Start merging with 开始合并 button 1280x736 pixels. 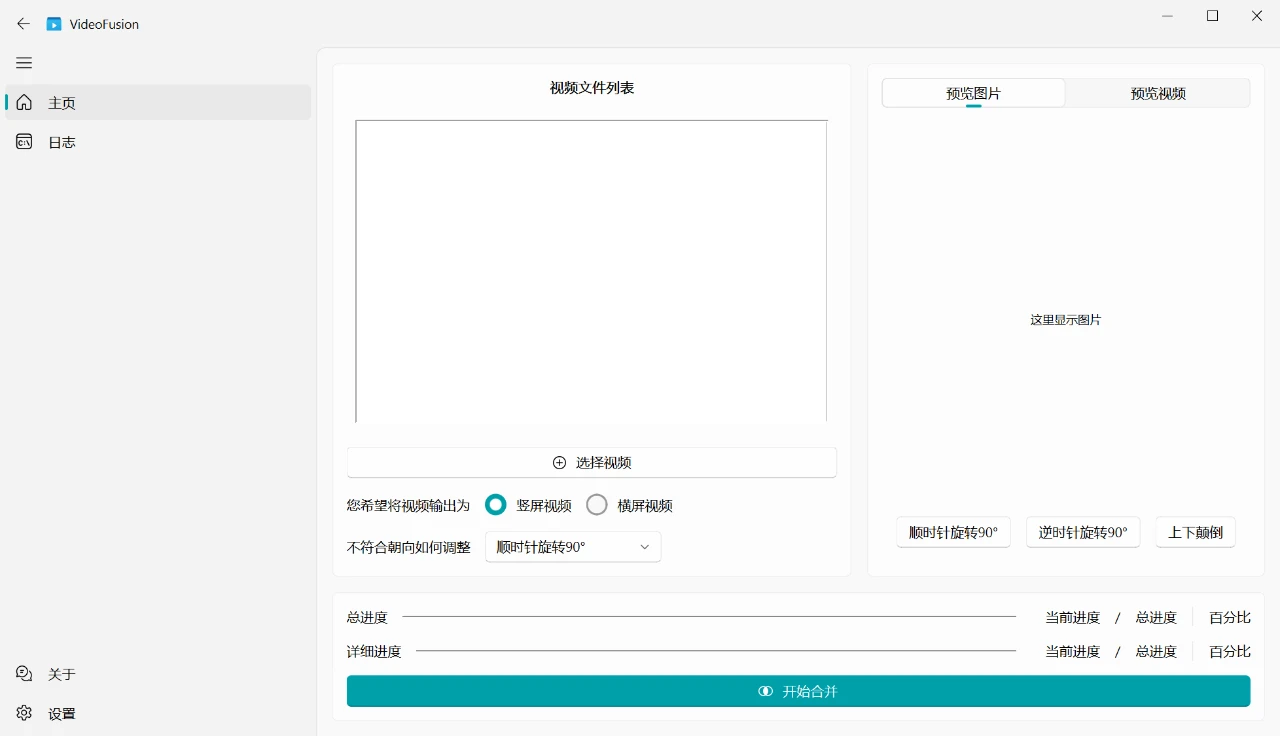tap(798, 691)
